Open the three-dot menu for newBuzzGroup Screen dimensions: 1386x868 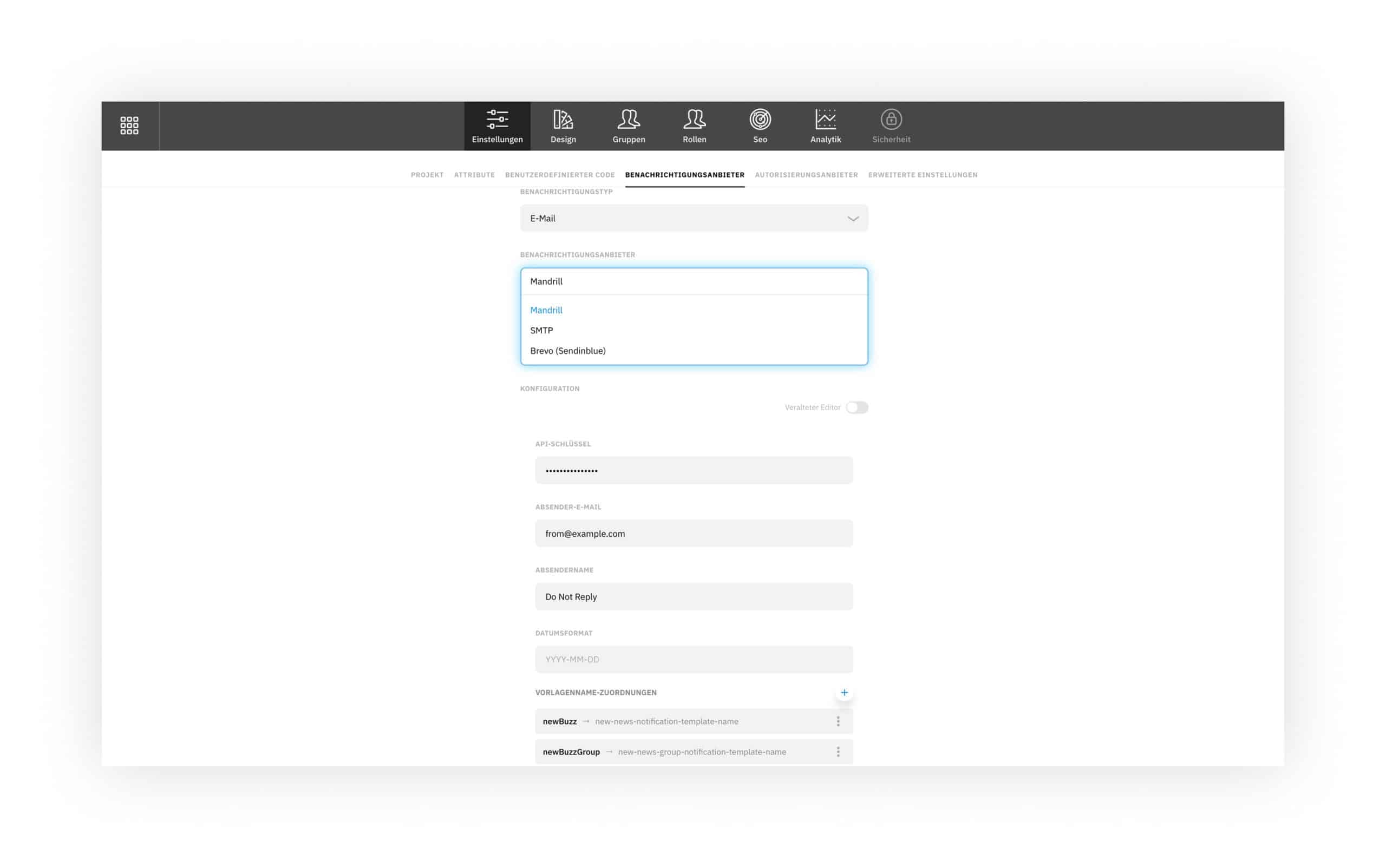[x=838, y=752]
